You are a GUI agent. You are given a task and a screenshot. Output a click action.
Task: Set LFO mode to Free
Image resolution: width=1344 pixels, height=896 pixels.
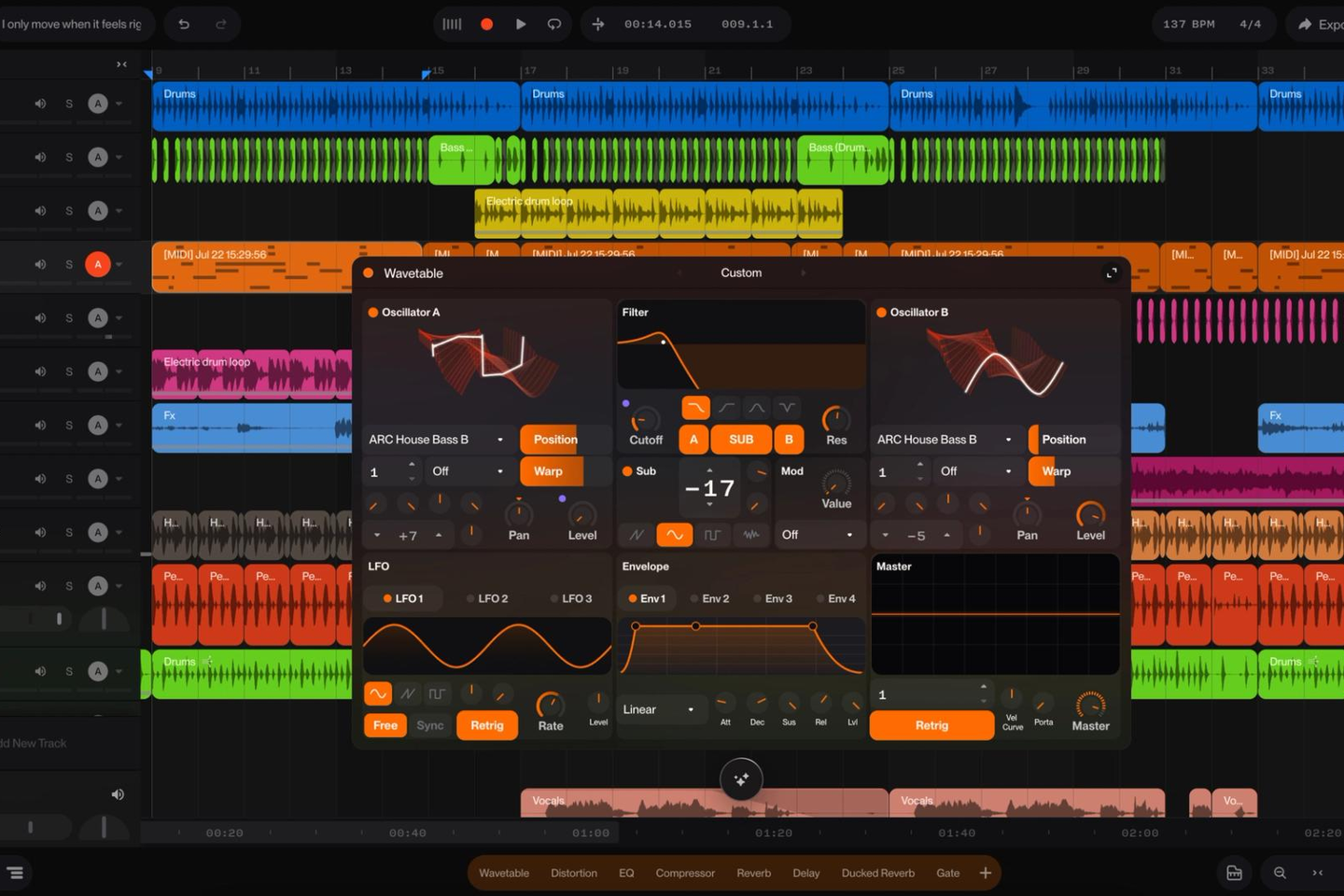(385, 725)
